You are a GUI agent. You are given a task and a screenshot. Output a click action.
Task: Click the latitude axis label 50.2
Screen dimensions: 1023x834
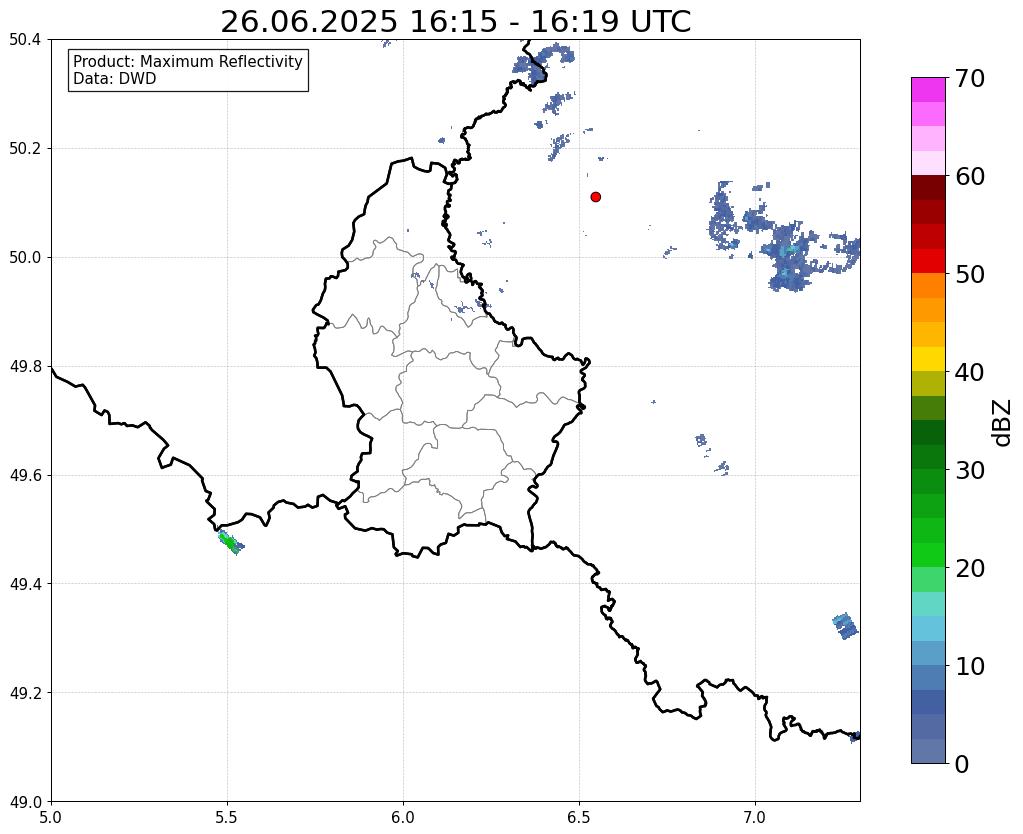point(25,149)
